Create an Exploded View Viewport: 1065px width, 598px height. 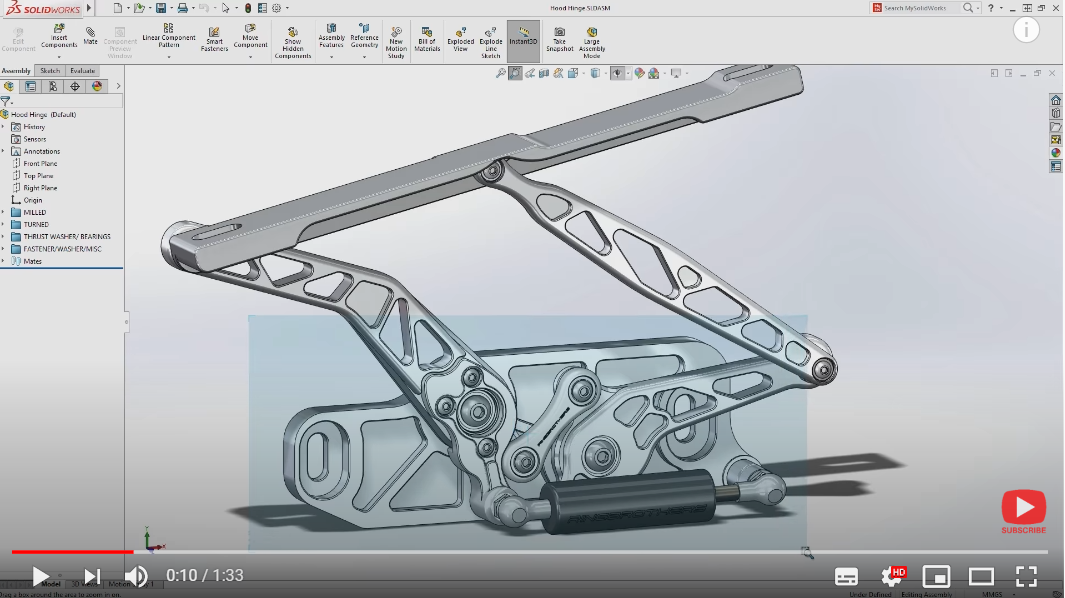(x=461, y=39)
